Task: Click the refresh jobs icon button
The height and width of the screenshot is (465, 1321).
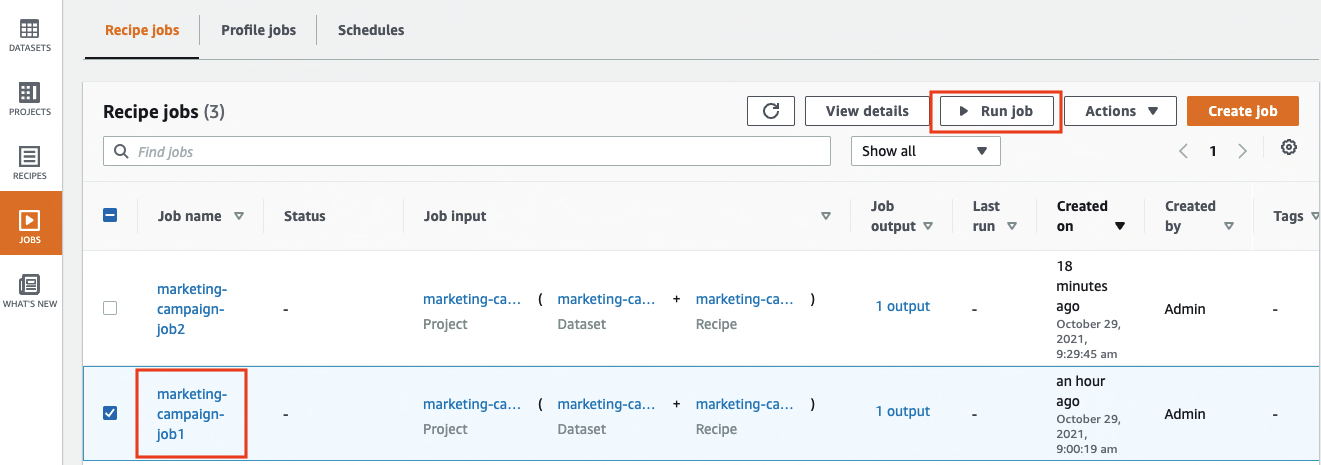Action: click(x=771, y=111)
